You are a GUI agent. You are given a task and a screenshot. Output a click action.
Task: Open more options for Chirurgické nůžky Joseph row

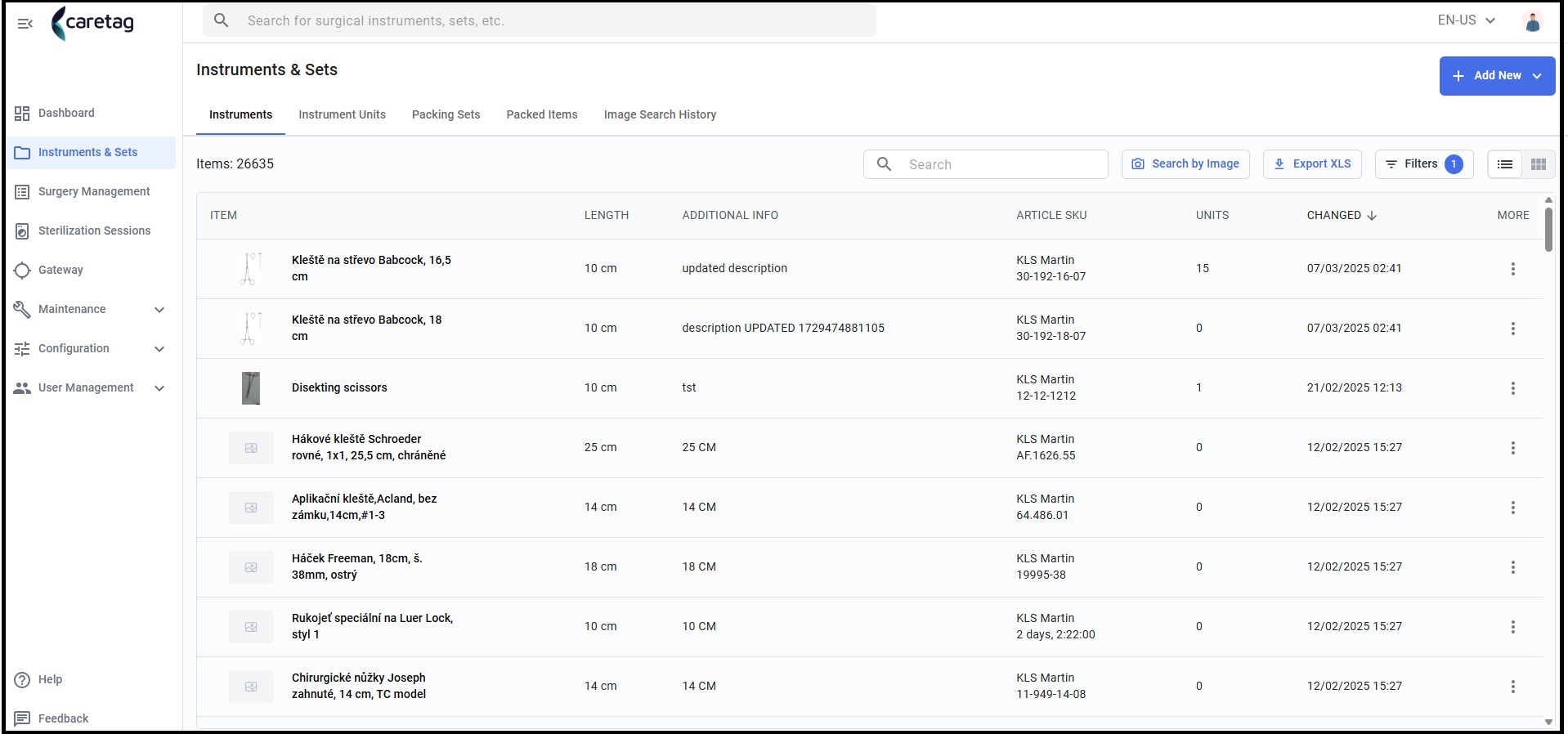click(1512, 687)
